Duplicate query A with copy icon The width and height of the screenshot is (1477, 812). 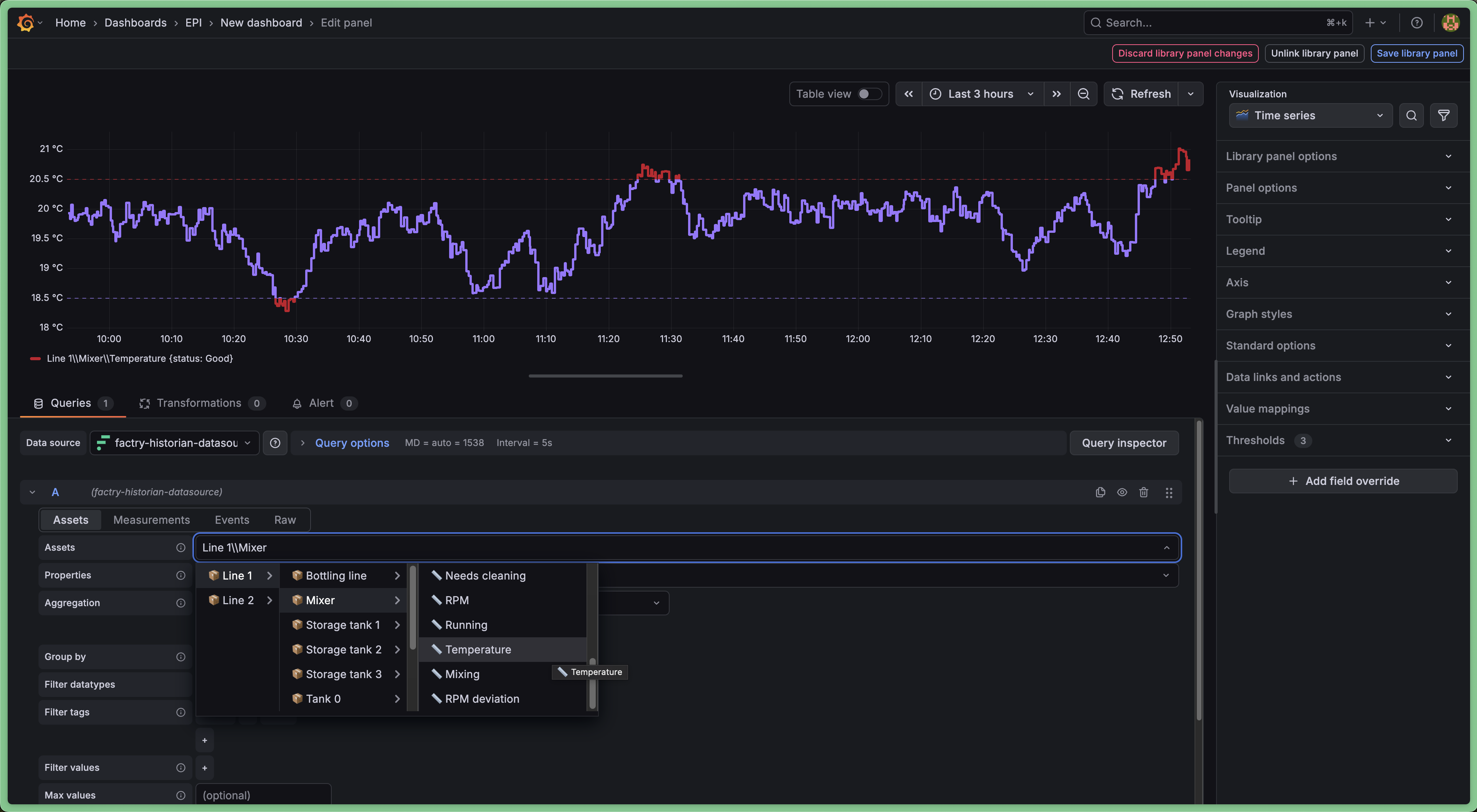pyautogui.click(x=1100, y=492)
